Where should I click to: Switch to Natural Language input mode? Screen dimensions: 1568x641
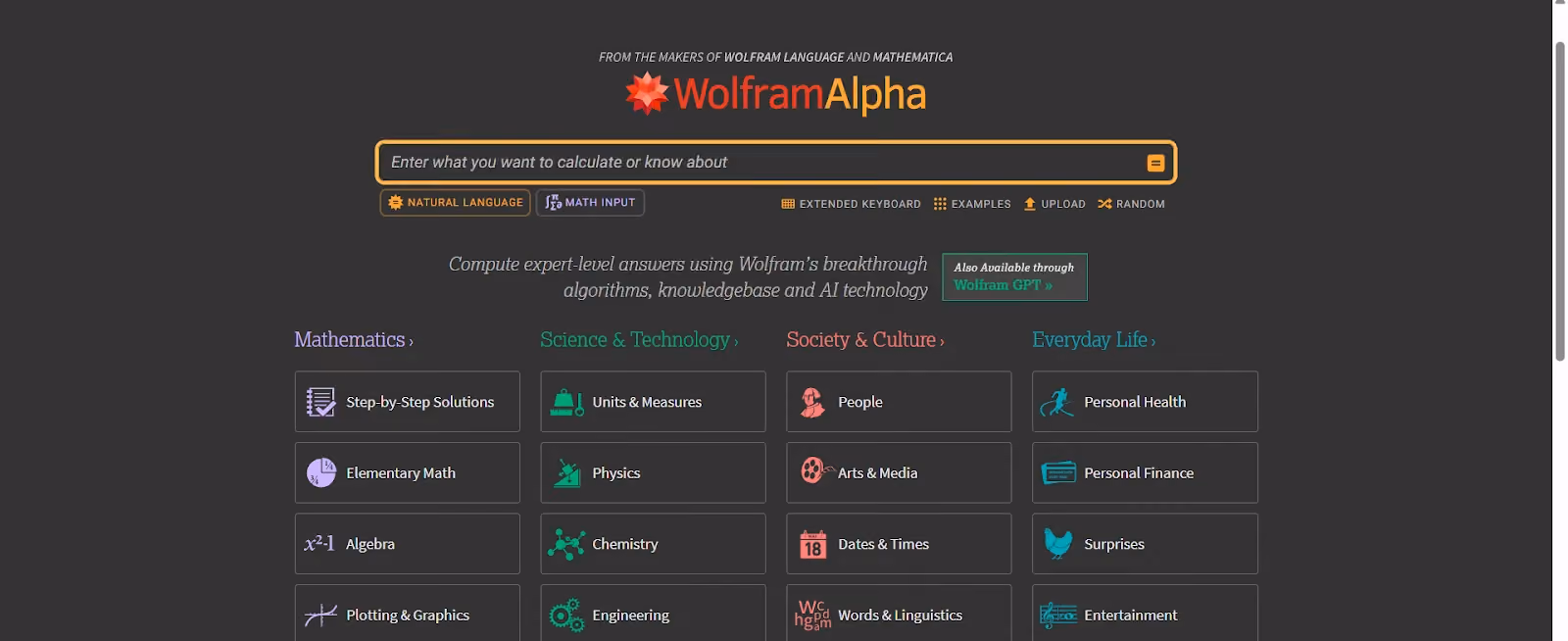tap(456, 203)
